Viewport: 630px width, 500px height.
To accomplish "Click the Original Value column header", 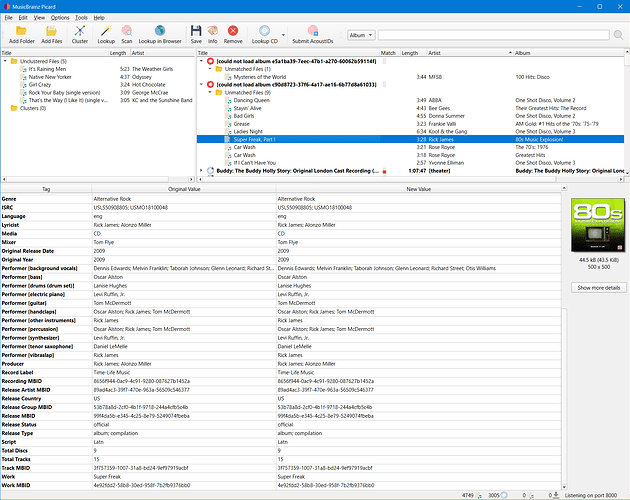I will (x=184, y=189).
